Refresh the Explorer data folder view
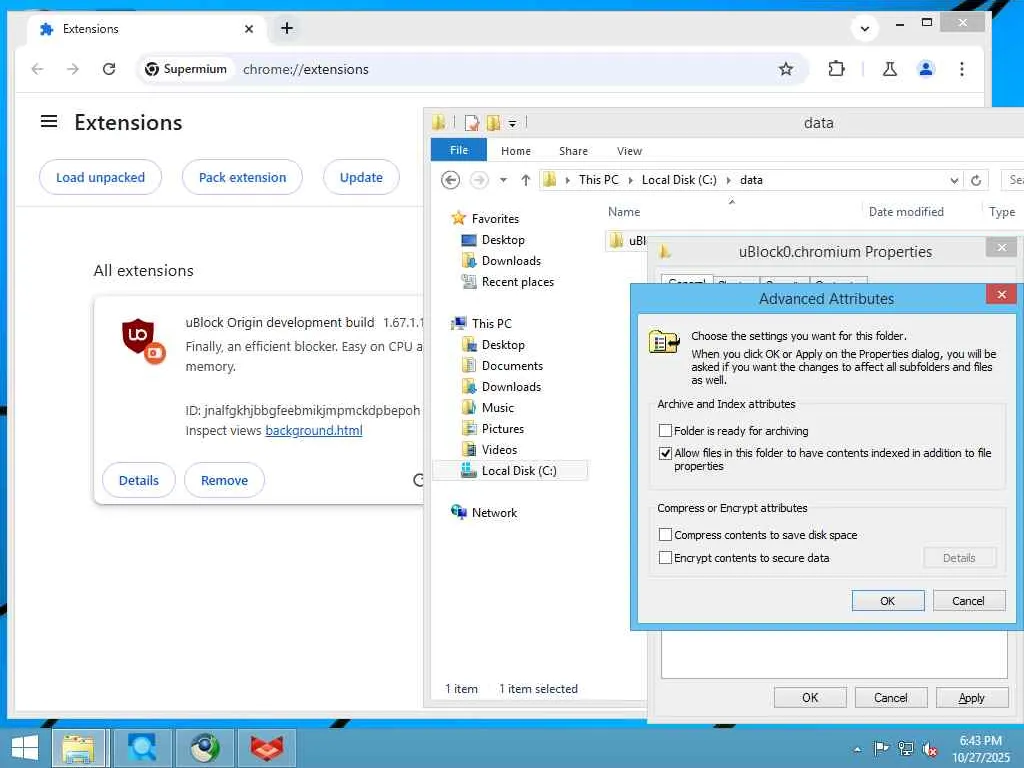Screen dimensions: 1024x768 [x=976, y=180]
